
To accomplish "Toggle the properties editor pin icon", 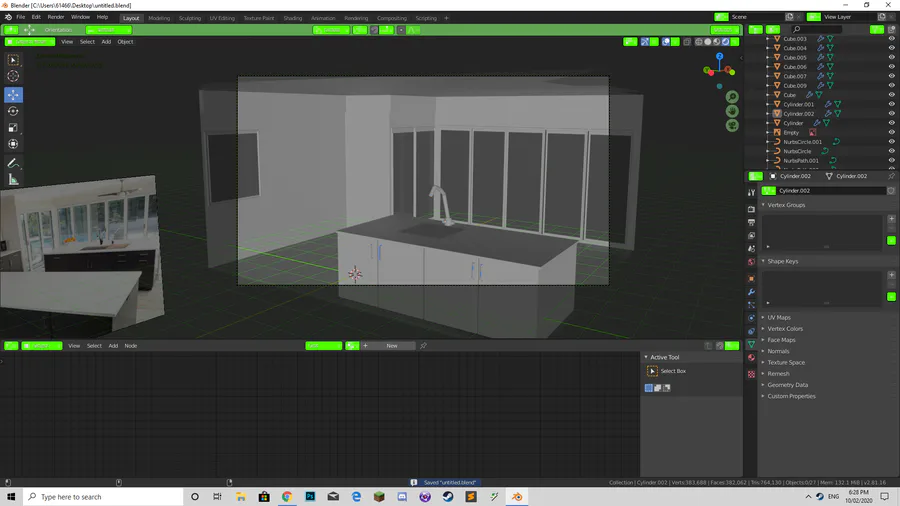I will pos(891,176).
